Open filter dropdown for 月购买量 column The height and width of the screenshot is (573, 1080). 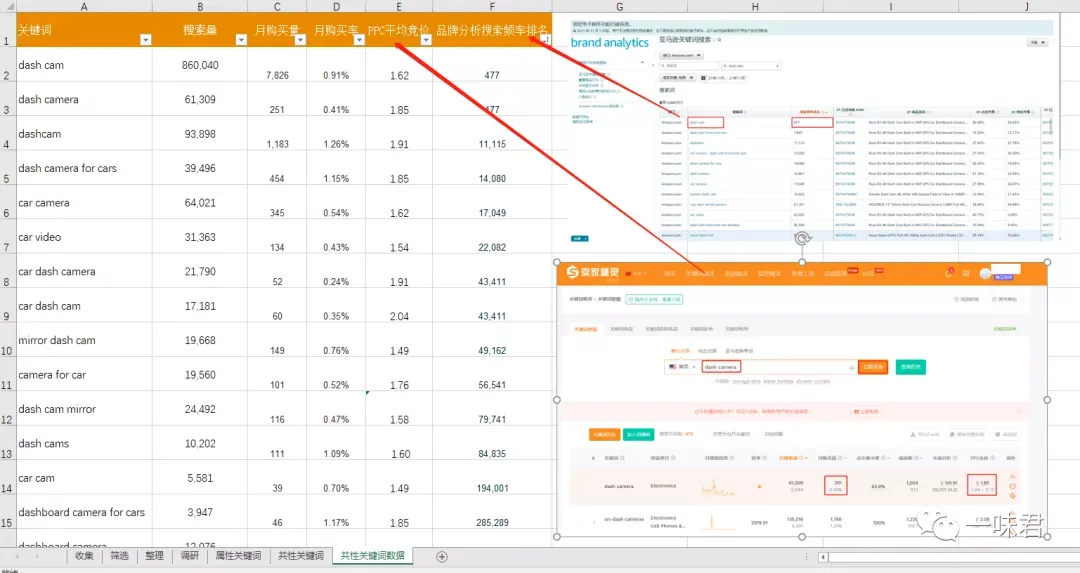click(300, 40)
